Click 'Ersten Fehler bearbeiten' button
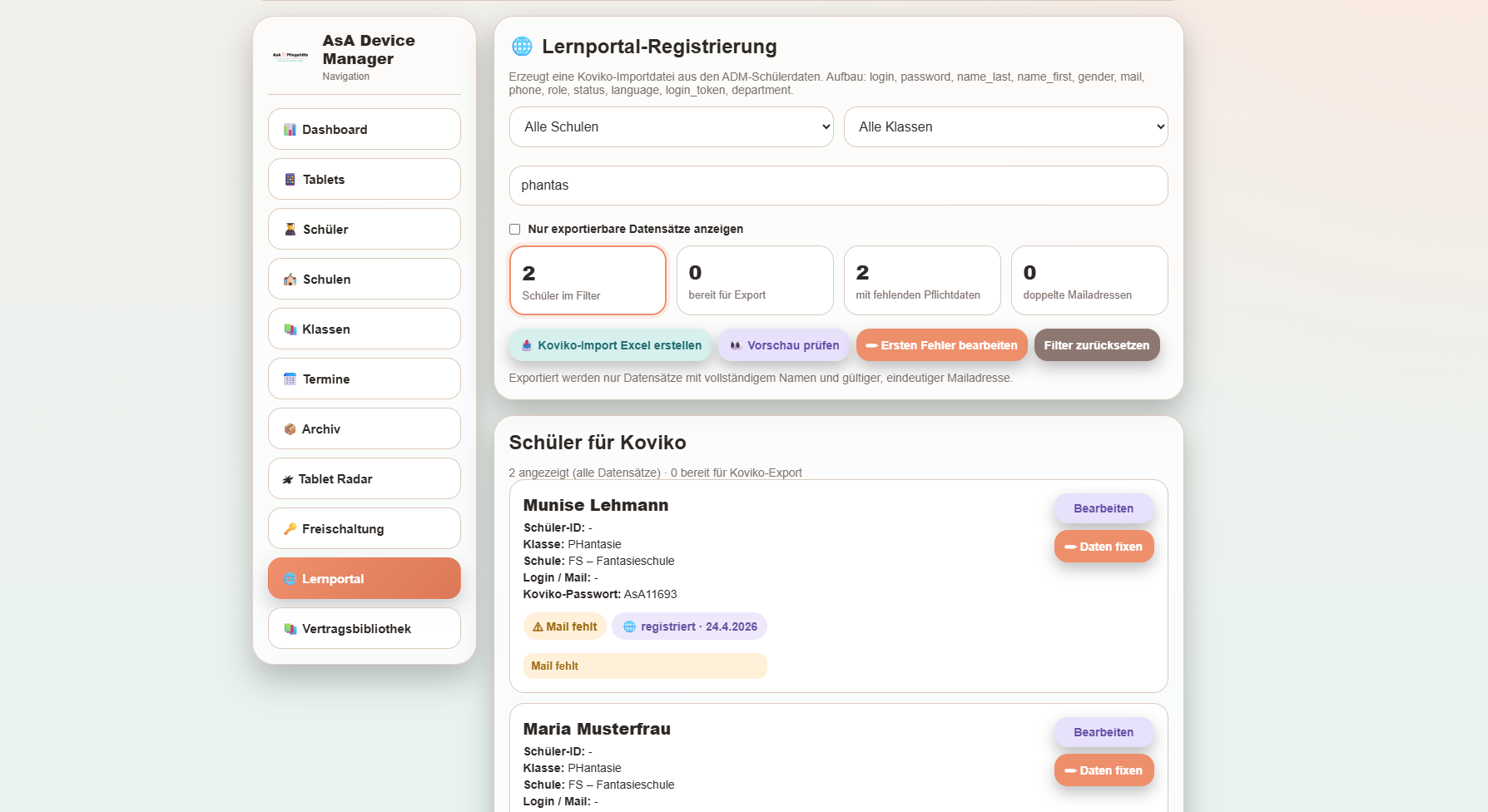This screenshot has height=812, width=1488. click(x=942, y=345)
